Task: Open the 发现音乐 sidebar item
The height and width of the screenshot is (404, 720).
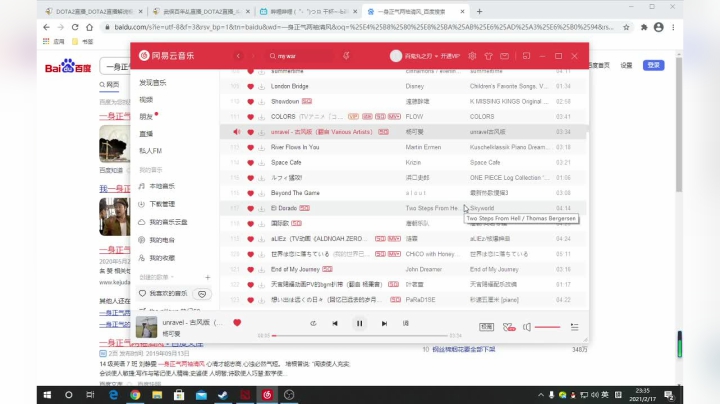Action: pyautogui.click(x=153, y=83)
